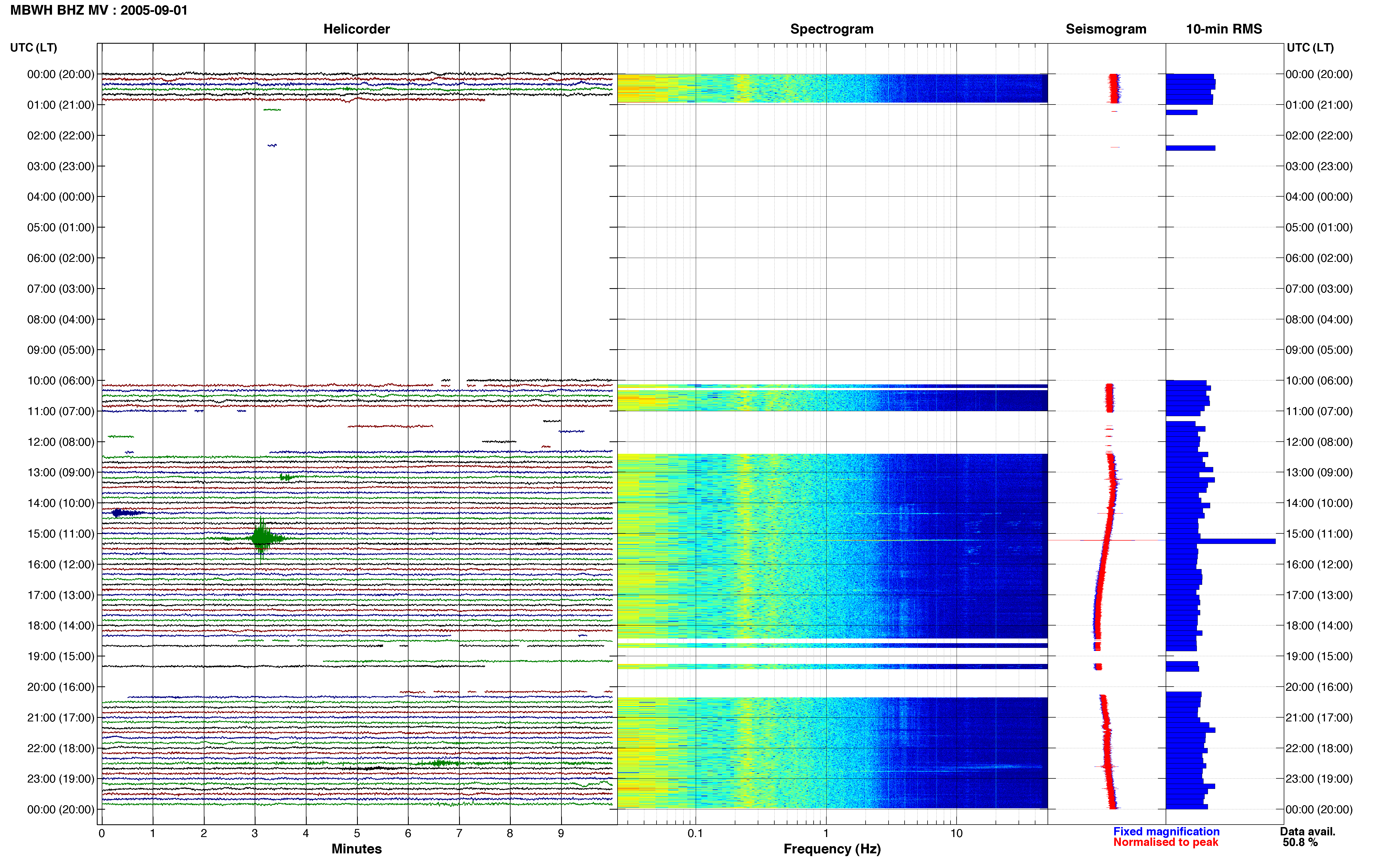Select the 'Helicorder' panel heading
Viewport: 1388px width, 868px height.
click(x=356, y=29)
